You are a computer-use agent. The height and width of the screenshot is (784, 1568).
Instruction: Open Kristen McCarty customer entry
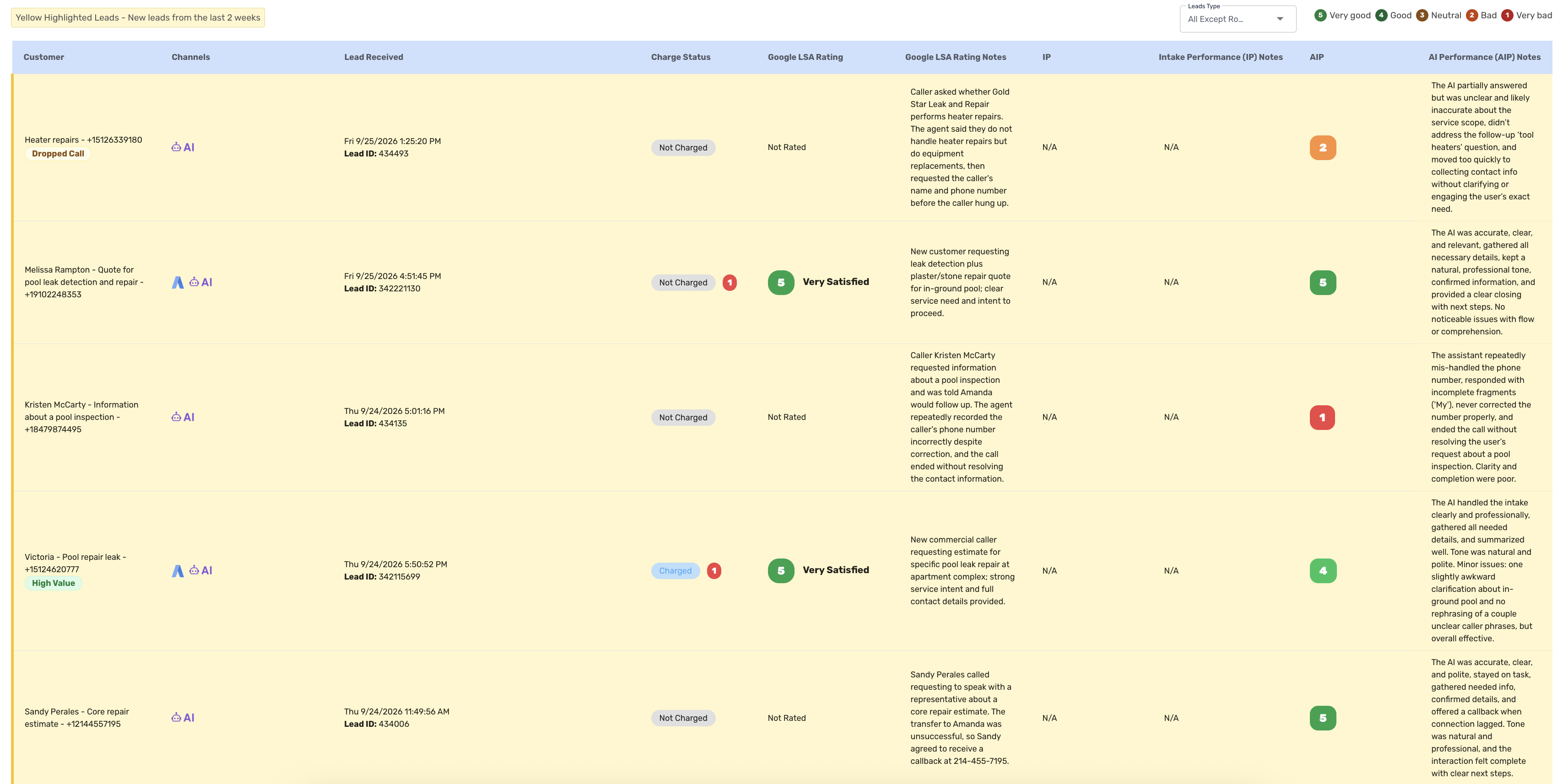[x=81, y=417]
